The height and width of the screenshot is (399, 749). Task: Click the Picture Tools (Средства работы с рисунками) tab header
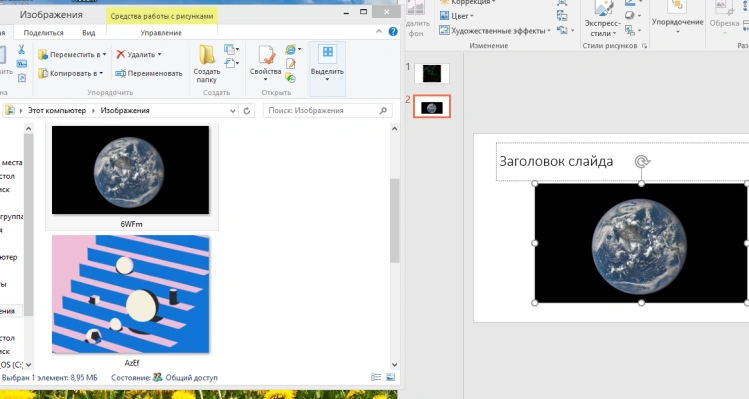pyautogui.click(x=161, y=16)
